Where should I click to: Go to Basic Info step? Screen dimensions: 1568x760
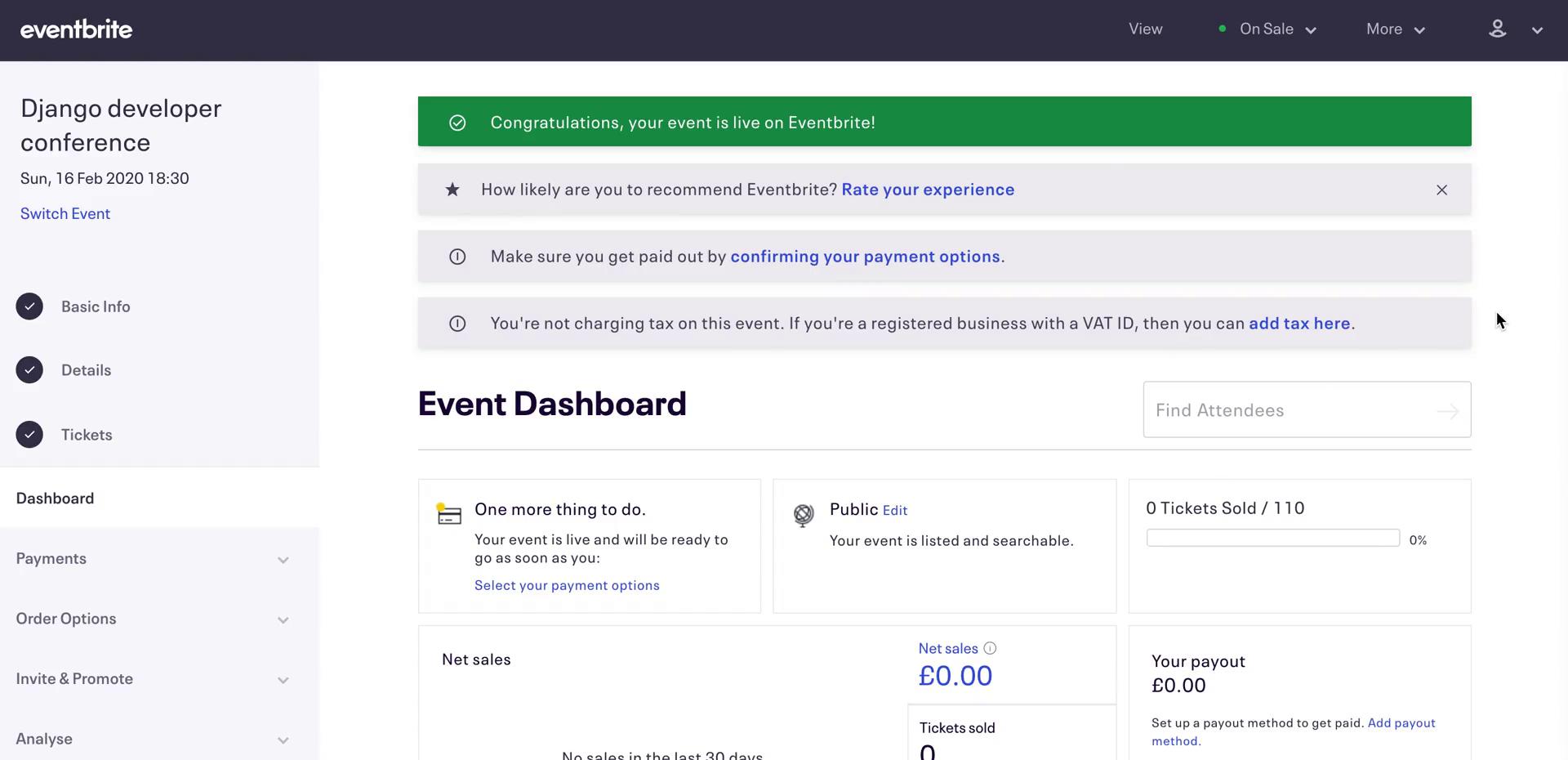tap(96, 306)
